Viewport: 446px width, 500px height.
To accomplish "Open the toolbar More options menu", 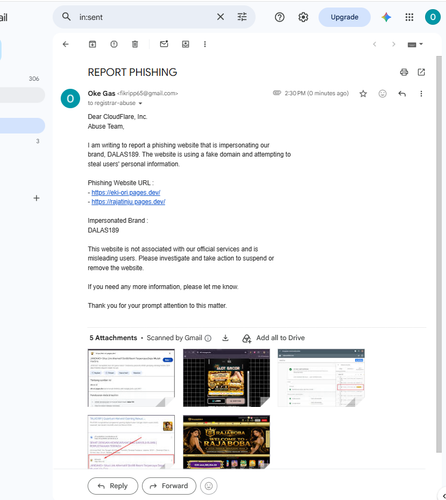I will (205, 44).
